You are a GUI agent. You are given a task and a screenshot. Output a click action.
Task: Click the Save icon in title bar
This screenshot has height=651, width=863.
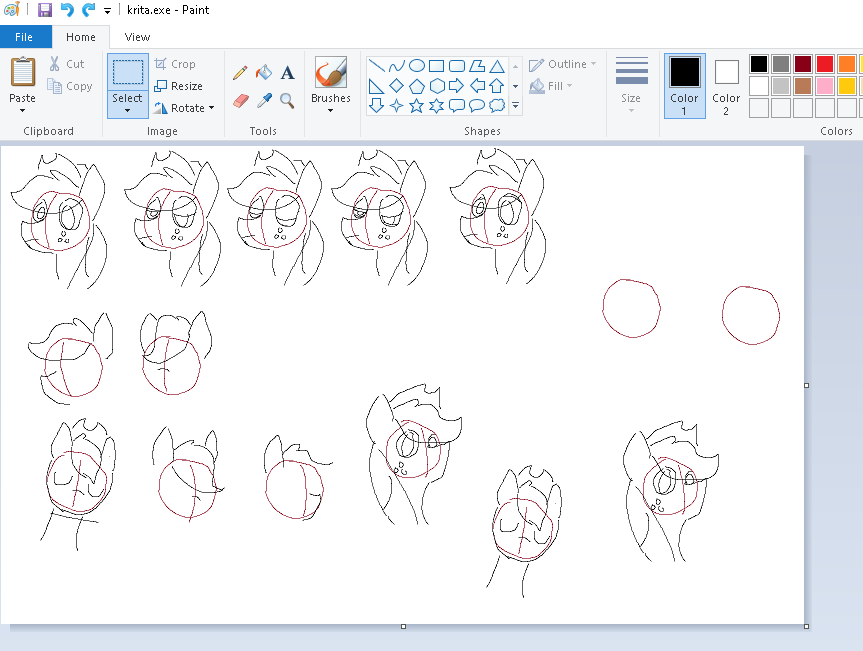point(45,10)
